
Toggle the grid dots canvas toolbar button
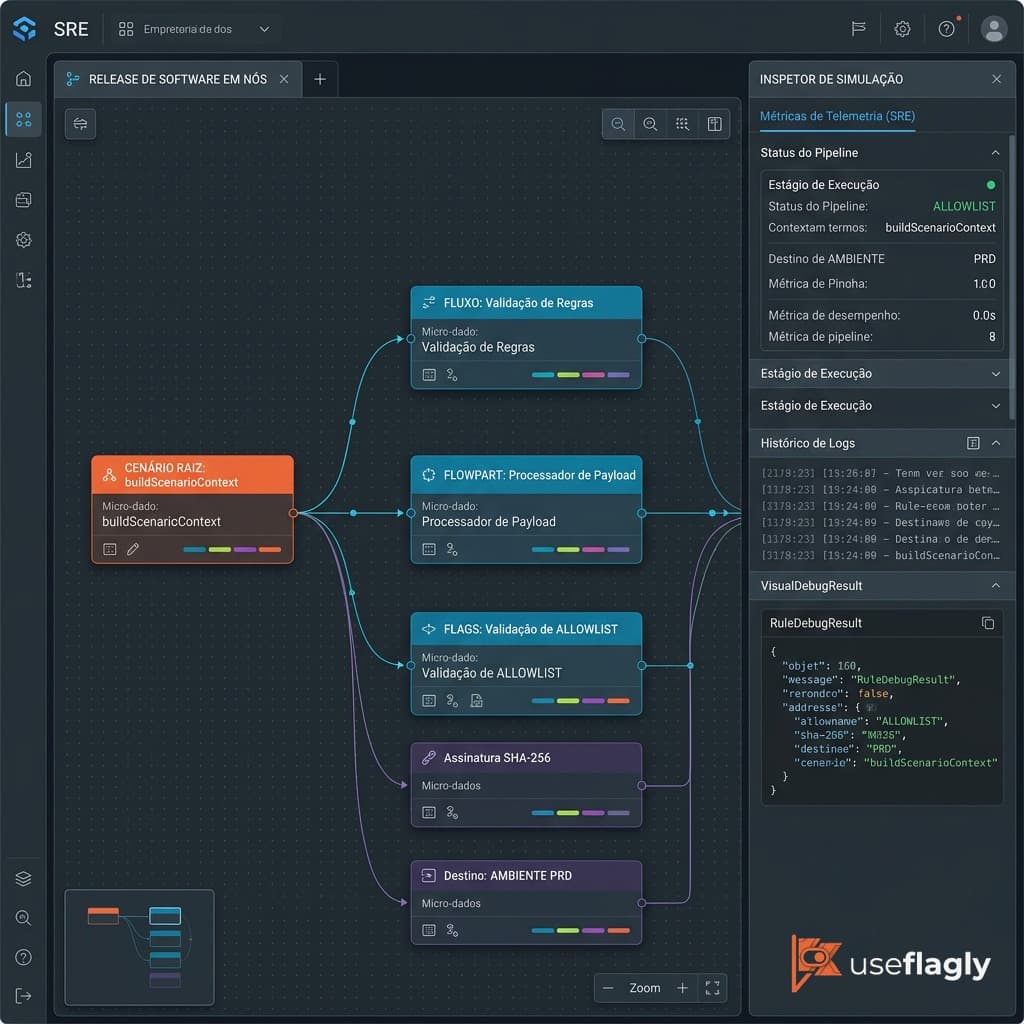click(682, 124)
